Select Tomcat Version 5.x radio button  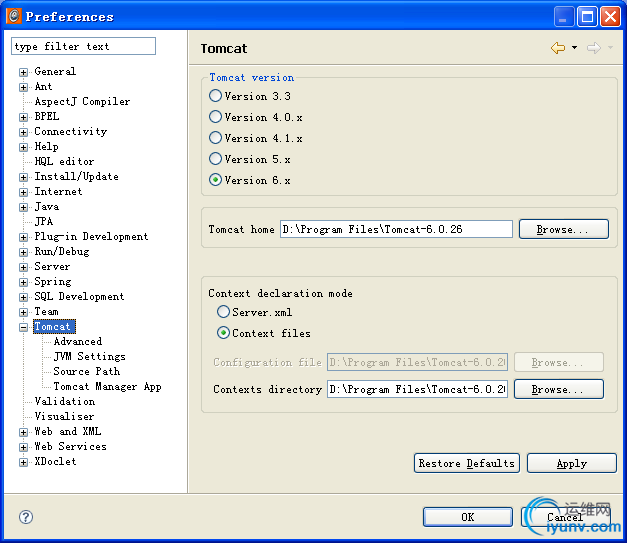pyautogui.click(x=215, y=159)
